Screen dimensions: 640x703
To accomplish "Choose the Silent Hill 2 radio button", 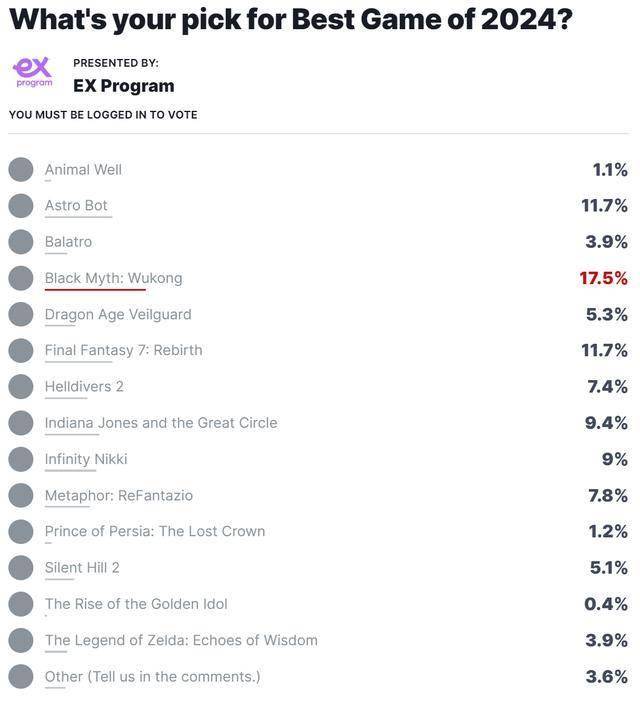I will 21,568.
